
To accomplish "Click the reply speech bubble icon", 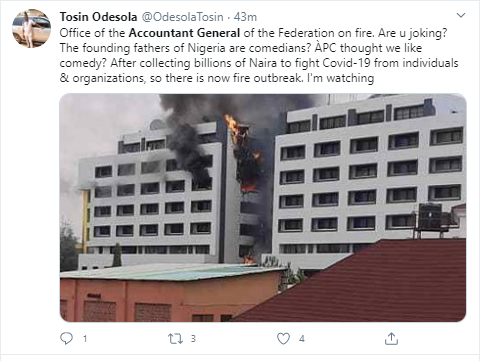I will 66,339.
